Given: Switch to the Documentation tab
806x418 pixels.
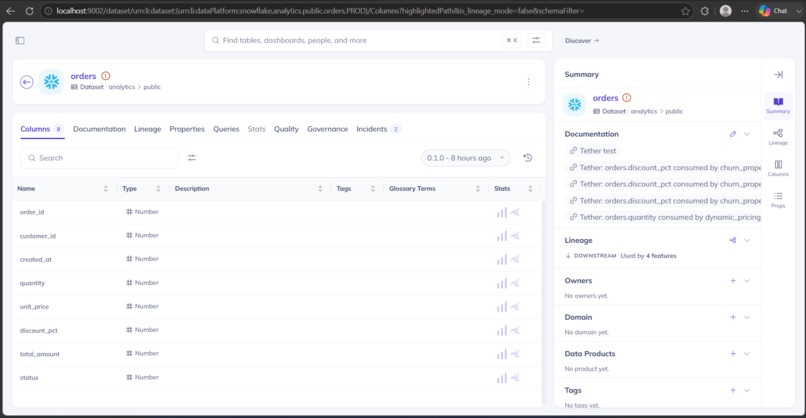Looking at the screenshot, I should point(99,129).
